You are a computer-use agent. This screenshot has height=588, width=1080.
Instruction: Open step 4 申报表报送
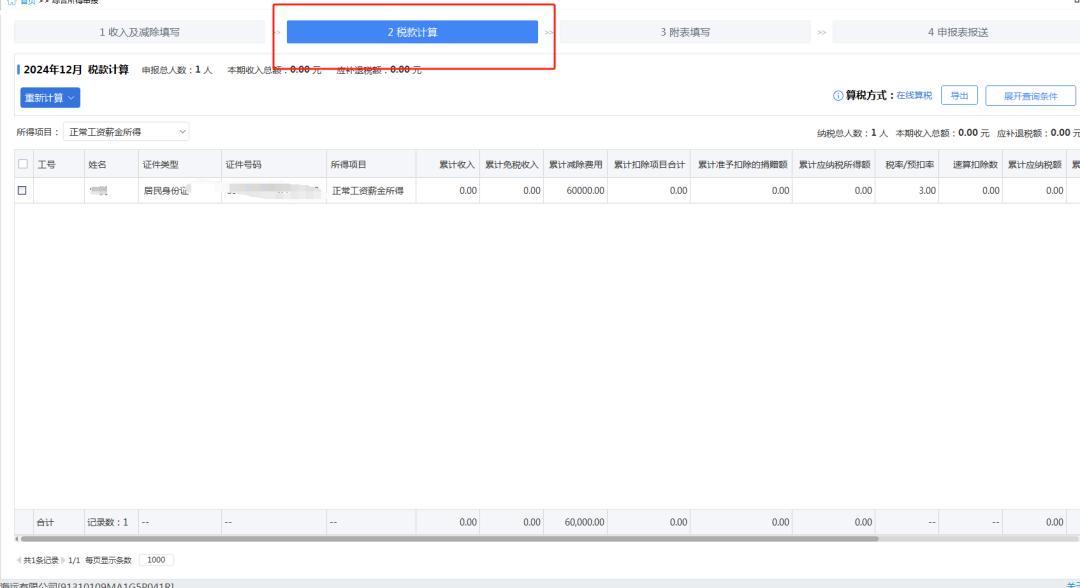pyautogui.click(x=956, y=33)
